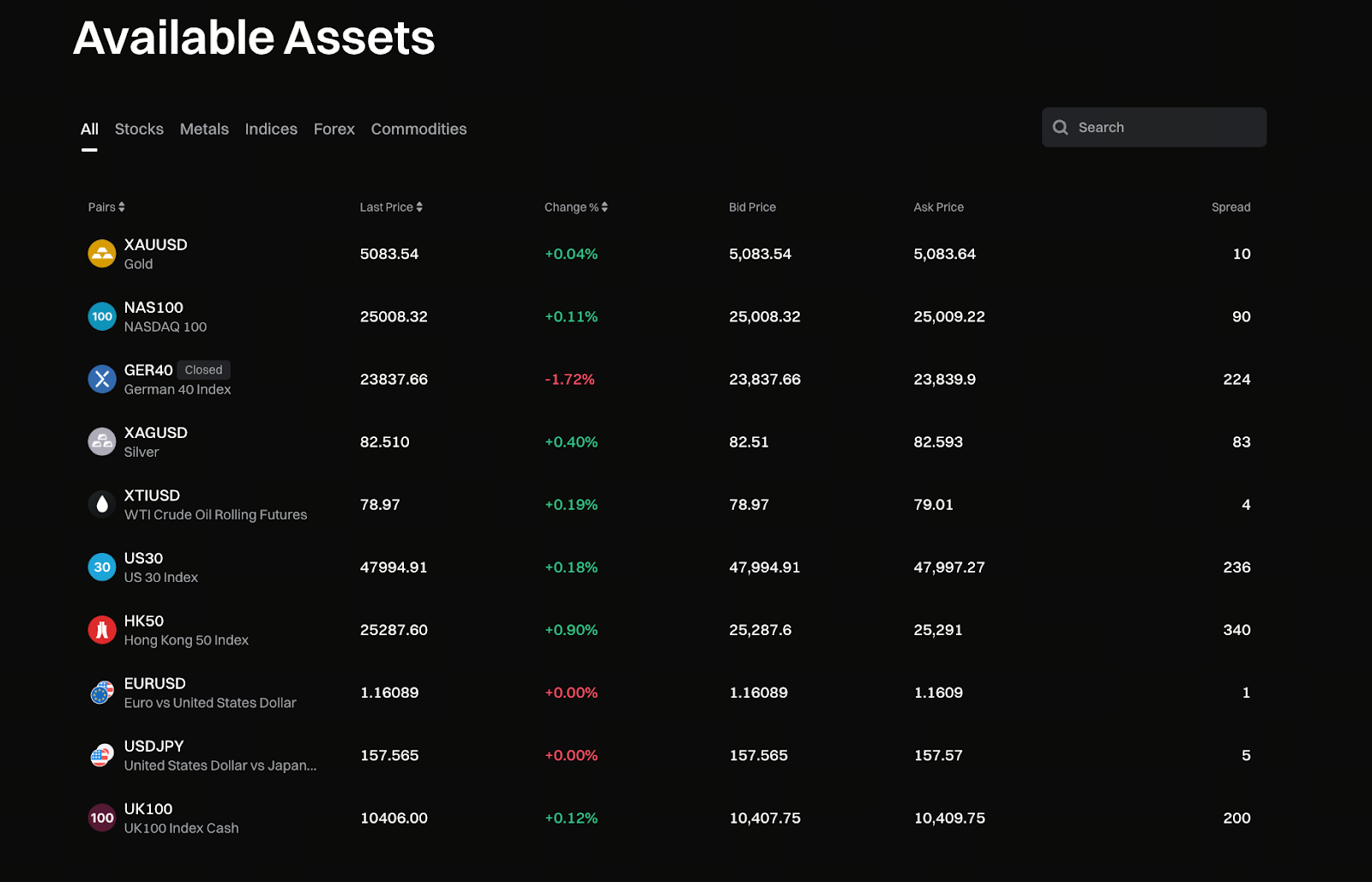Click the US30 index icon

102,567
